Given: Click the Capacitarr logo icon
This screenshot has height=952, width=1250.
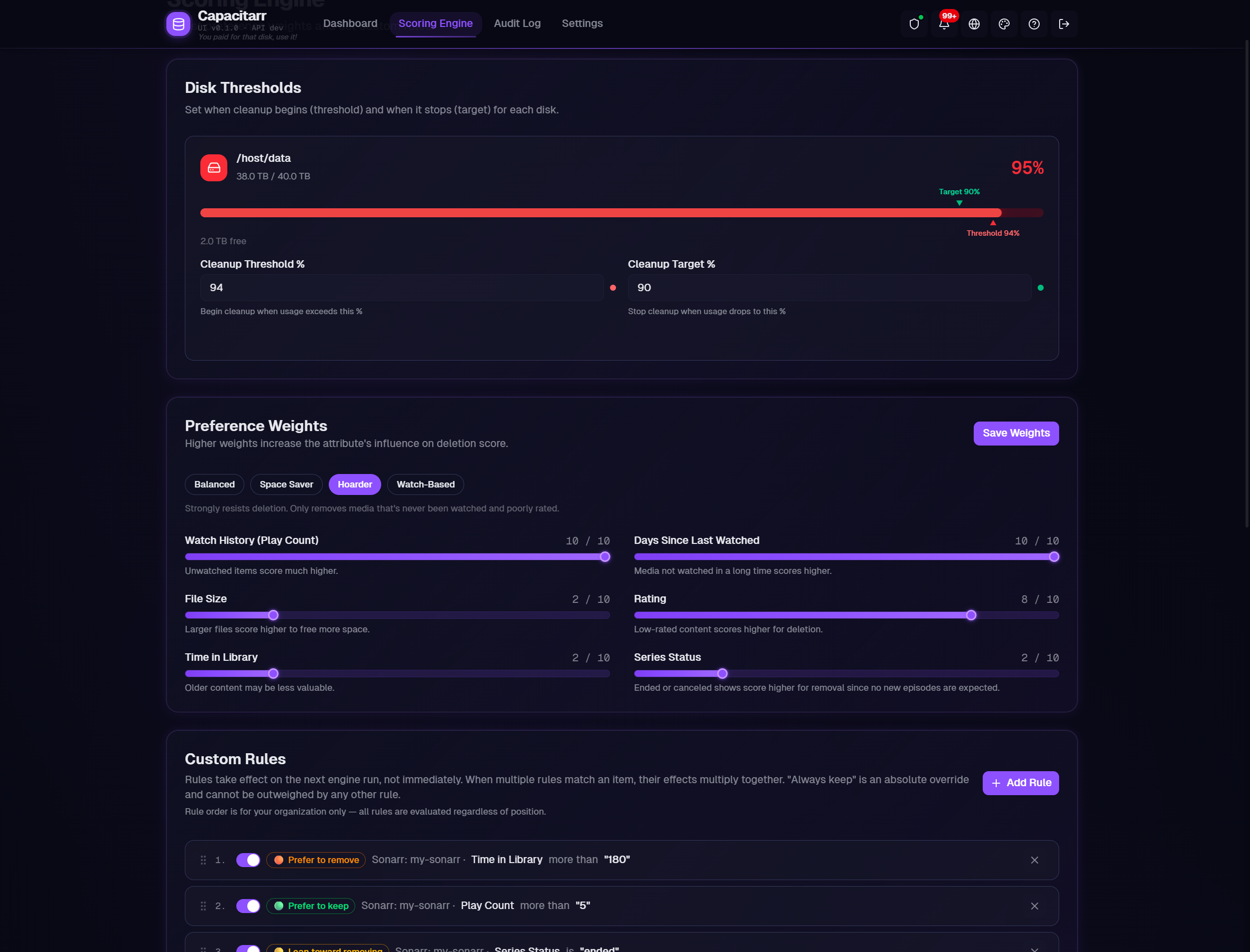Looking at the screenshot, I should [x=178, y=24].
